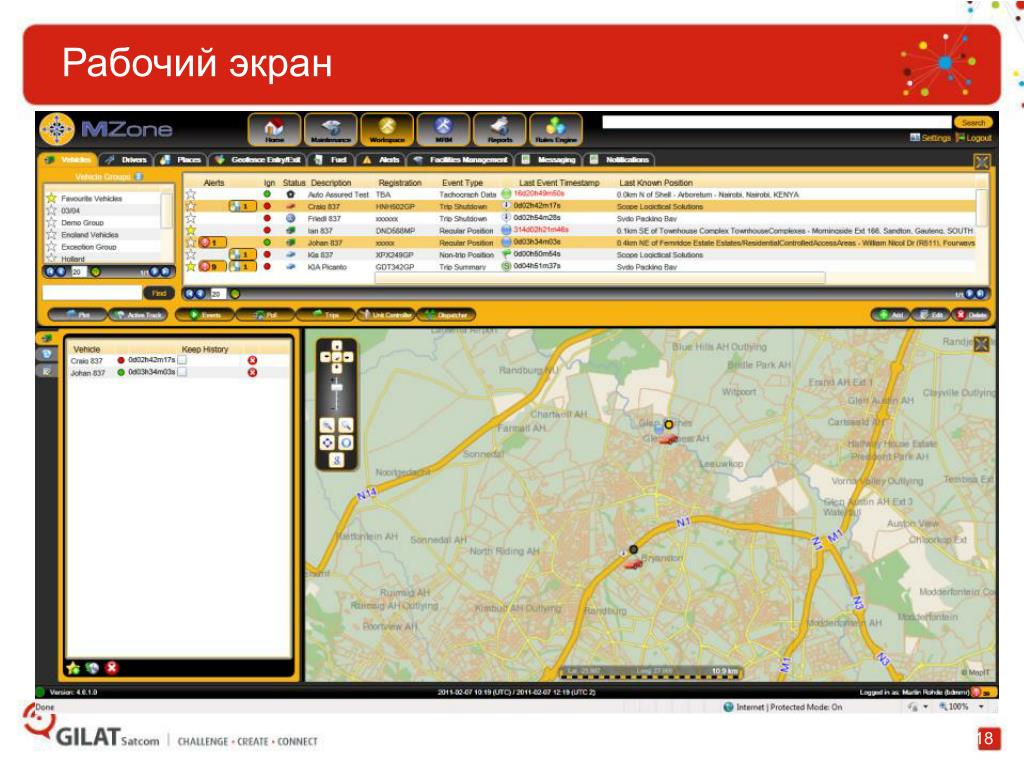Select the Demo Group vehicle group

point(82,223)
